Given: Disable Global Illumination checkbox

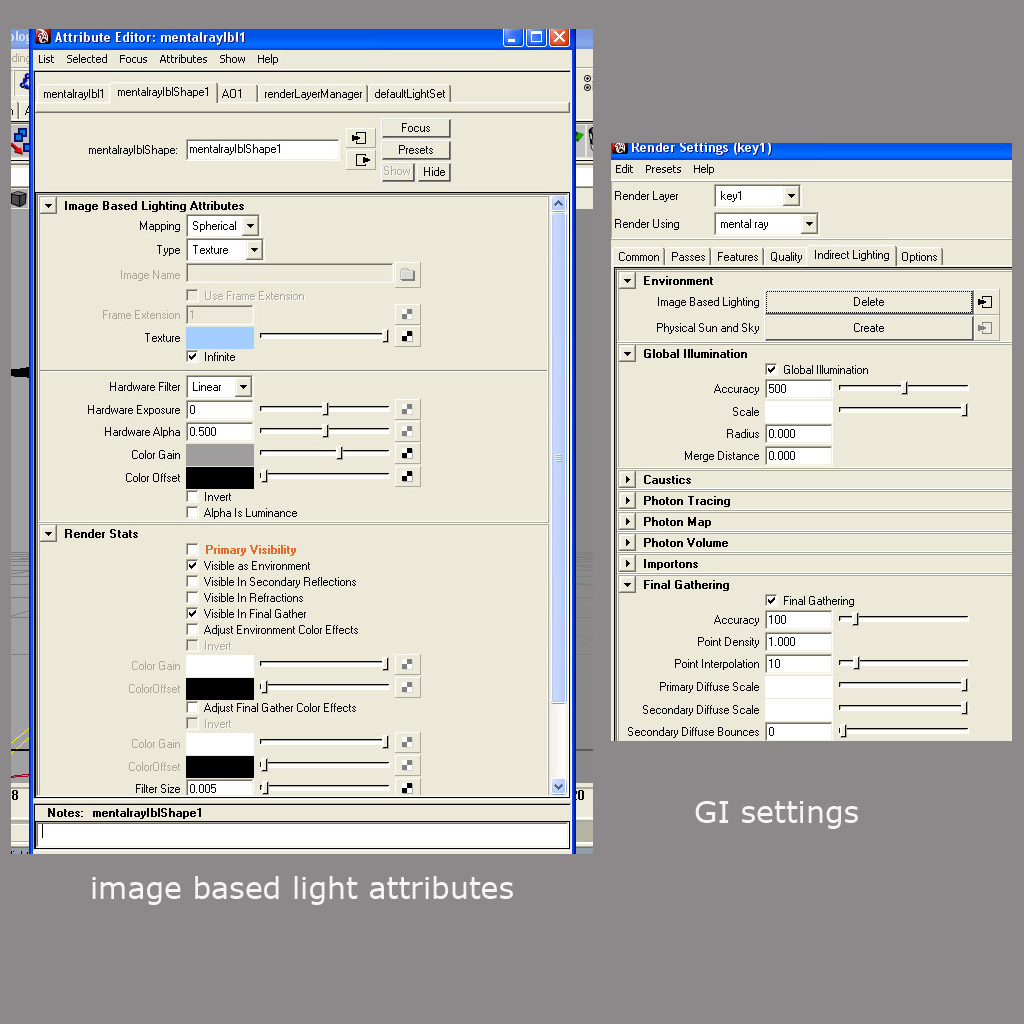Looking at the screenshot, I should [x=771, y=368].
